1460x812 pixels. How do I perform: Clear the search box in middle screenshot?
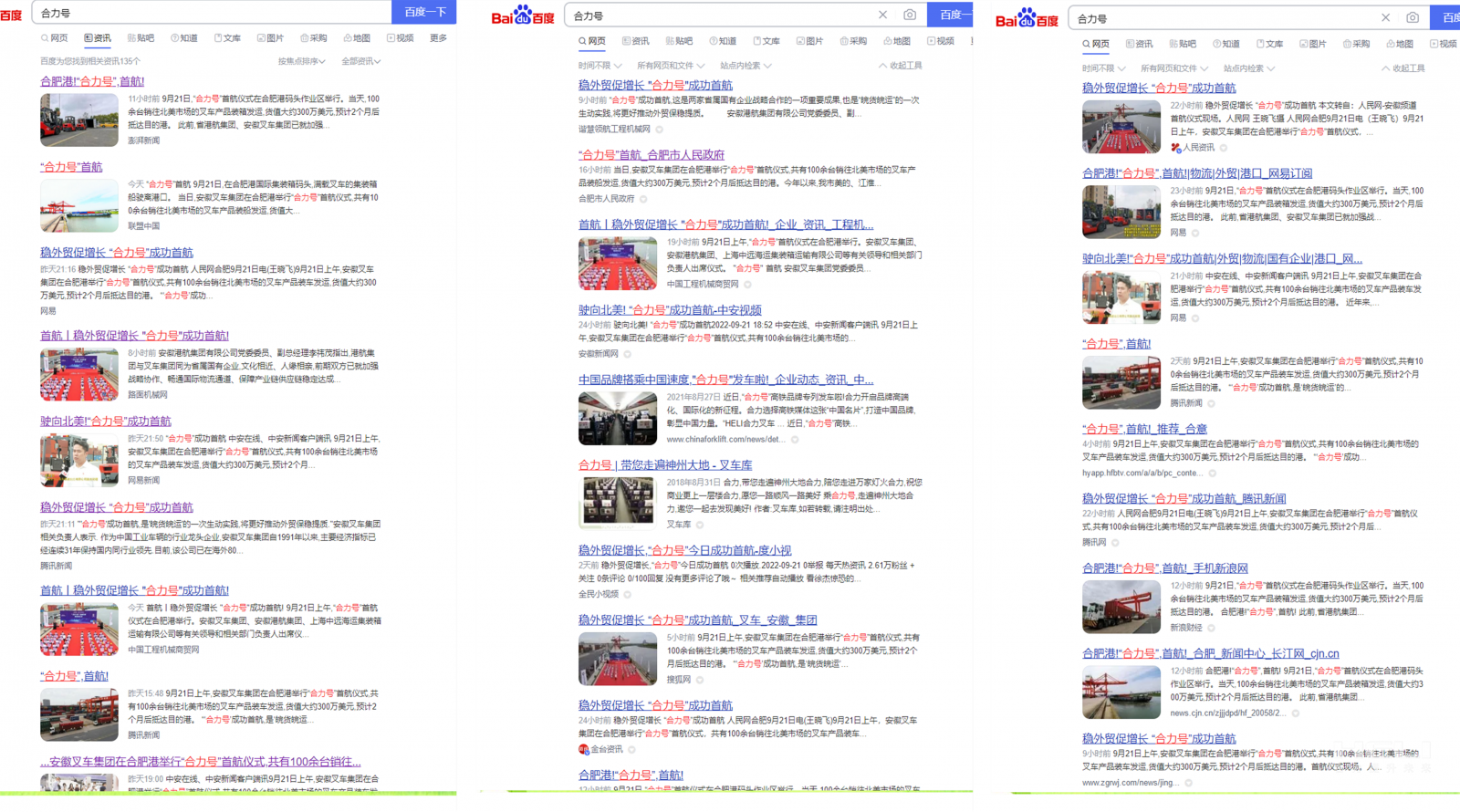(882, 15)
